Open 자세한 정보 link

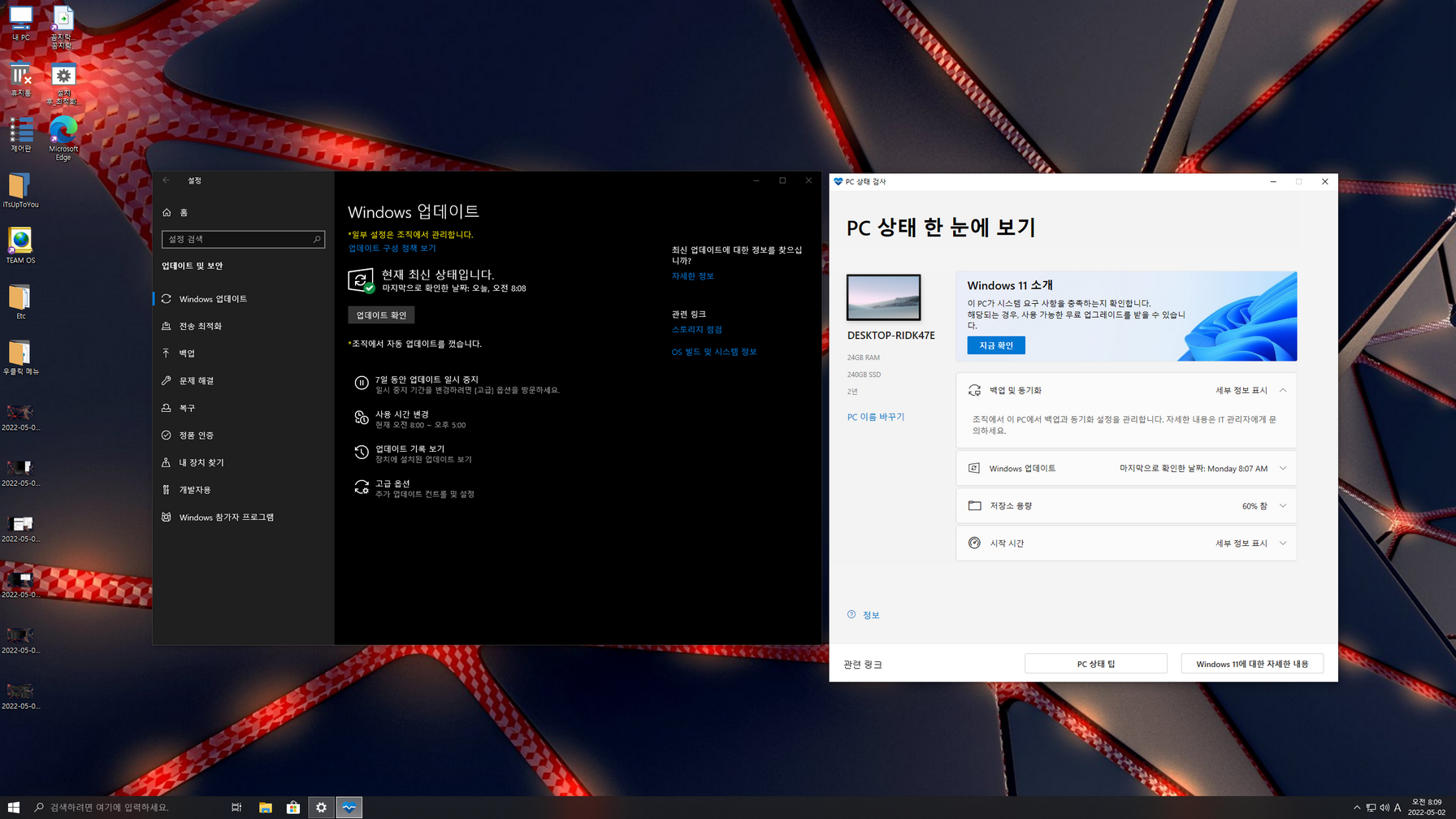pyautogui.click(x=692, y=276)
